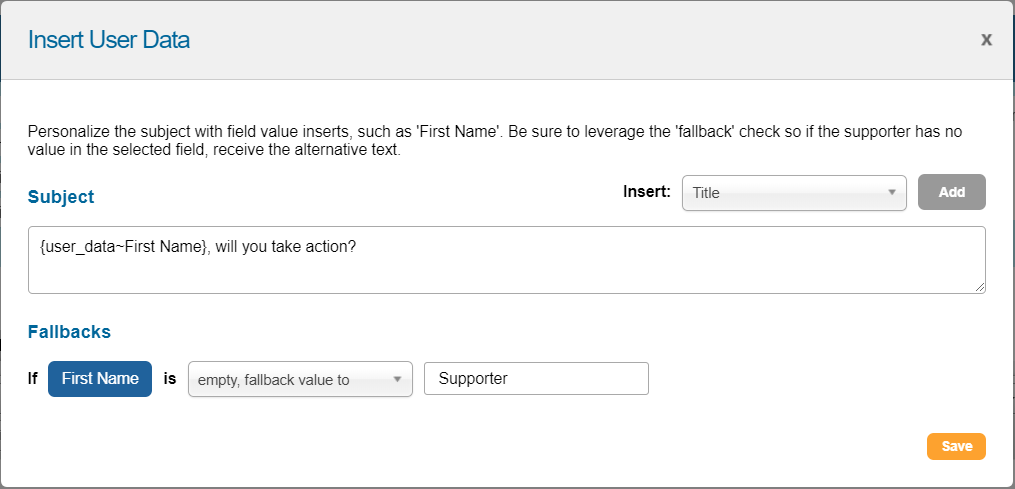Place cursor after 'will you take action?'

359,245
